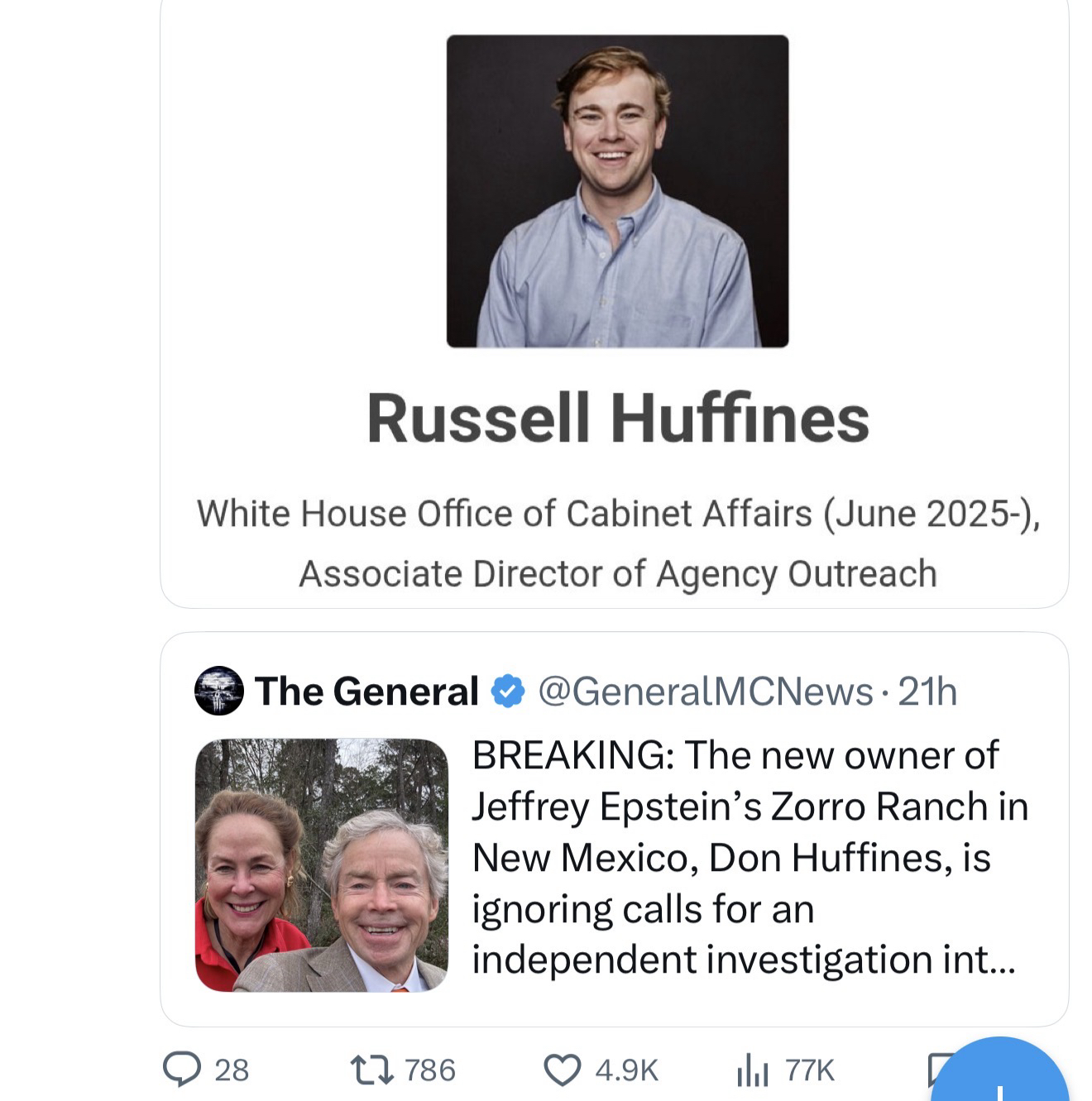Image resolution: width=1092 pixels, height=1101 pixels.
Task: Tap the reply speech bubble icon
Action: coord(182,1070)
